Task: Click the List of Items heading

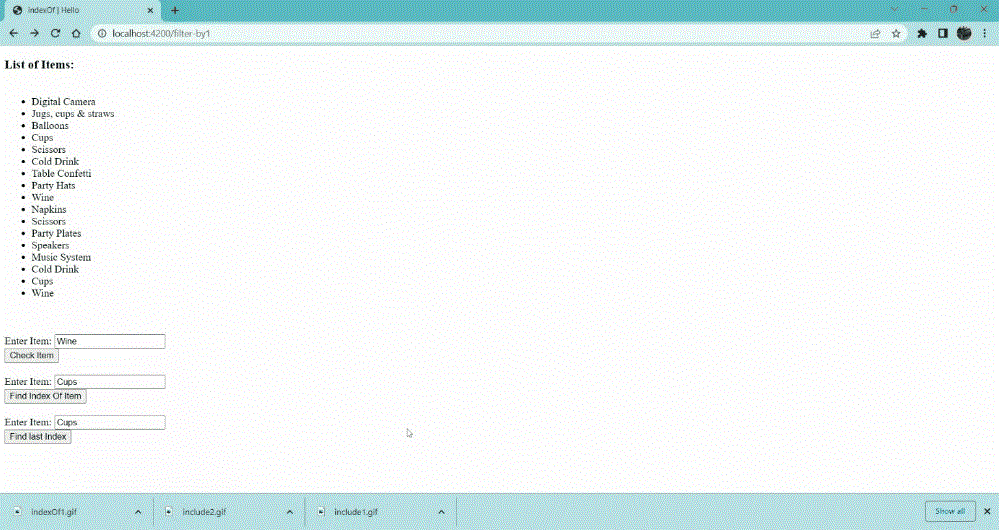Action: [40, 65]
